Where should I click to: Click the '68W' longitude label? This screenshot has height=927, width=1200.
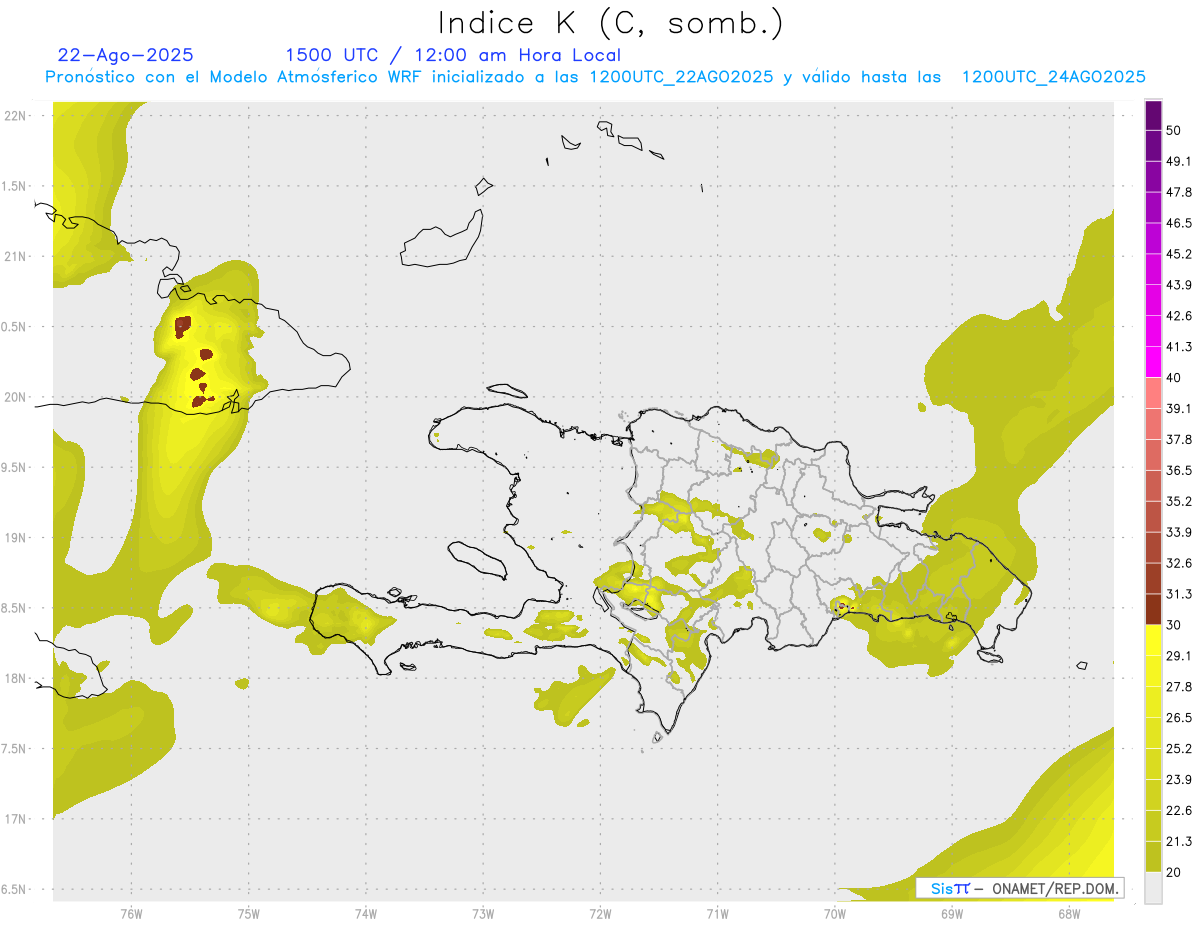pyautogui.click(x=1069, y=913)
